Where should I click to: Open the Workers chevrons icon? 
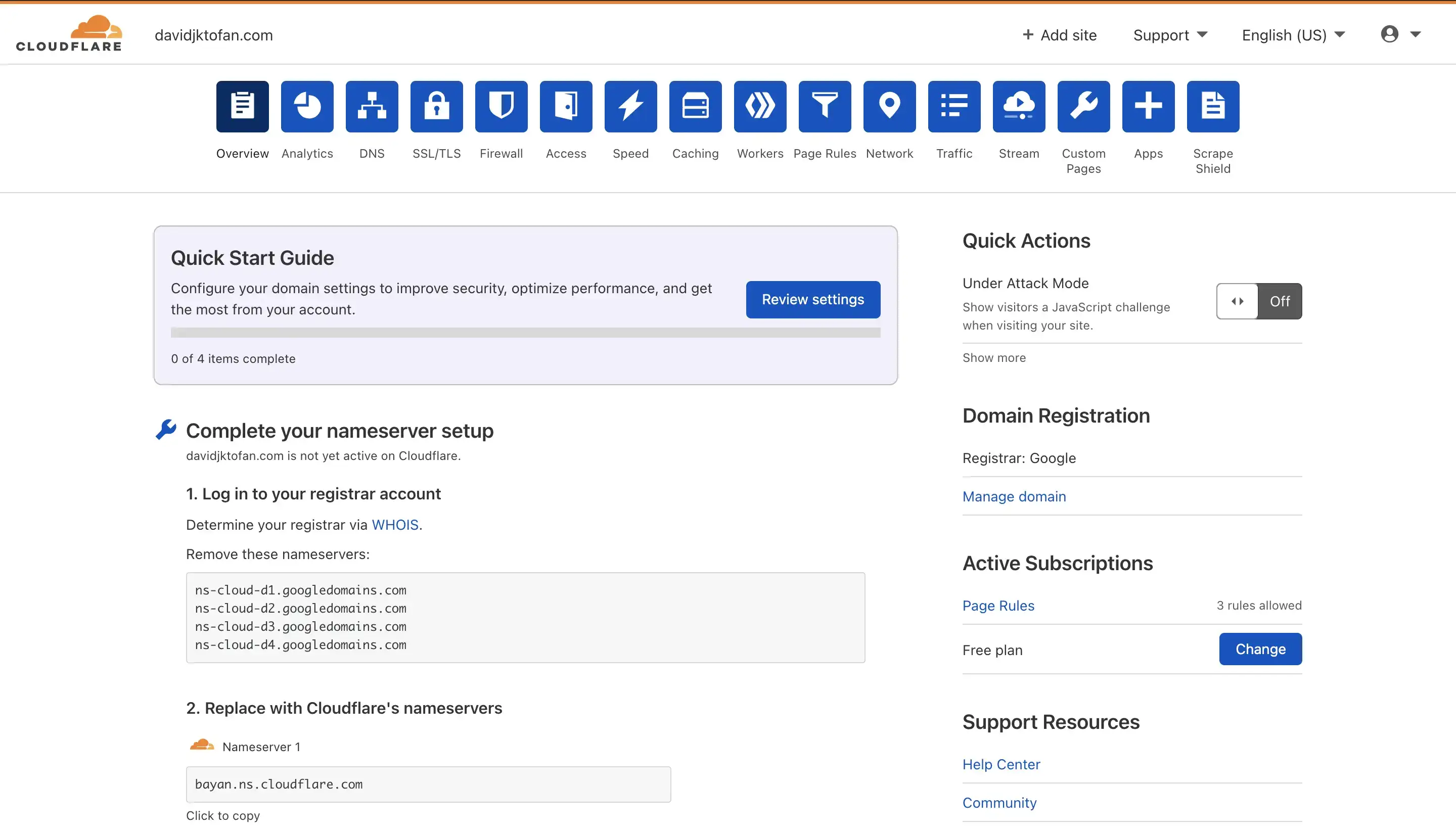[x=760, y=107]
